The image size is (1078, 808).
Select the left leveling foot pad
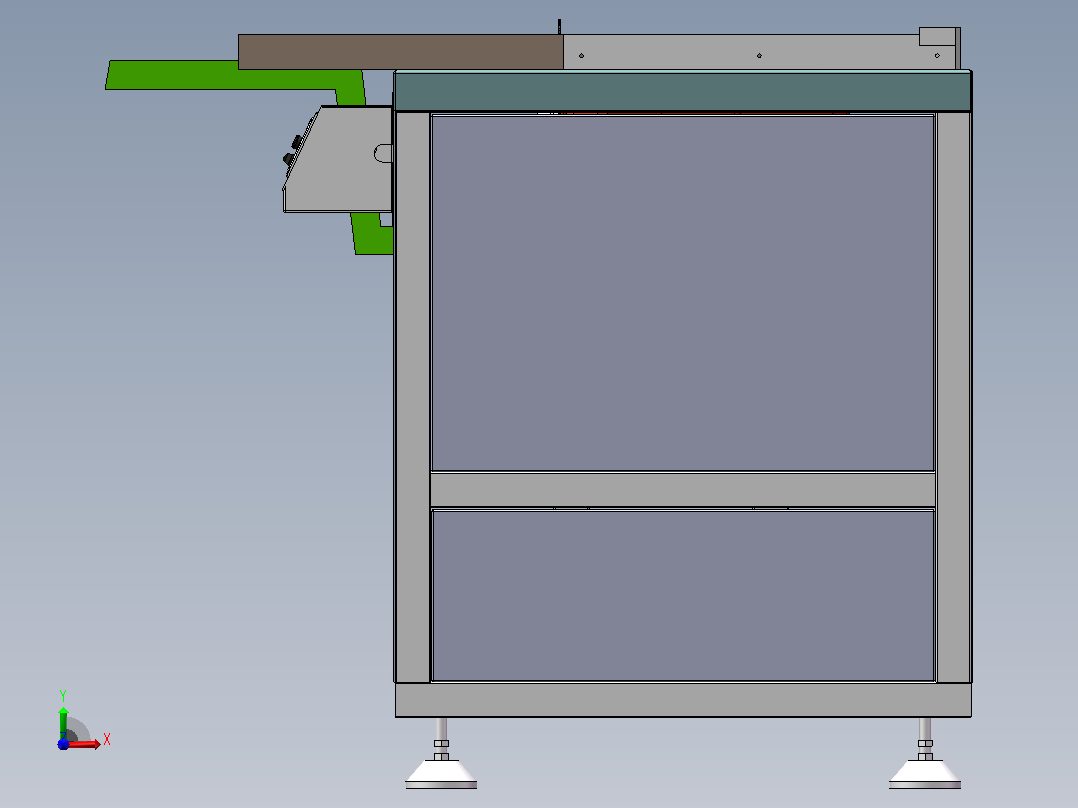(x=441, y=775)
